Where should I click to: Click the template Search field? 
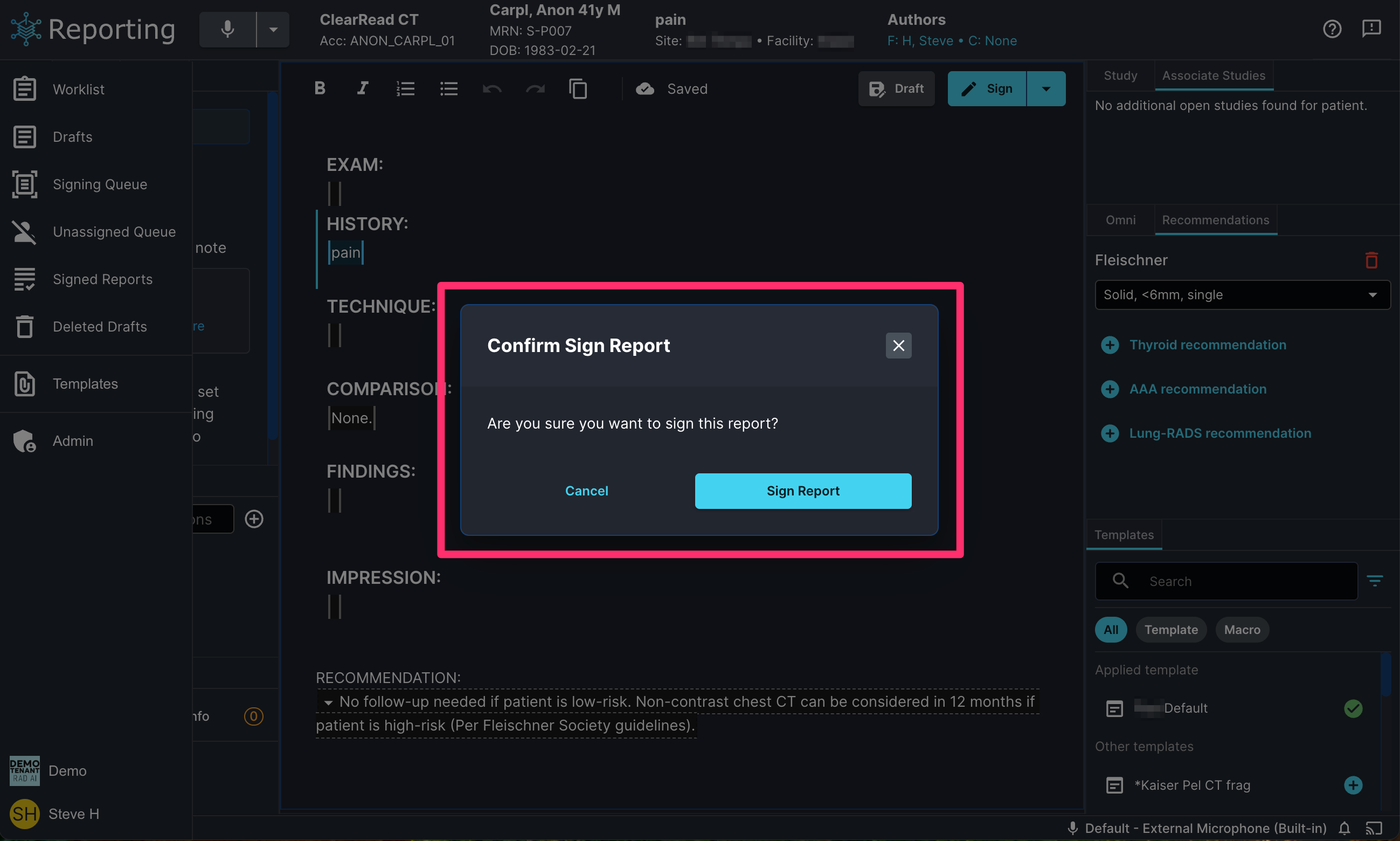click(x=1225, y=581)
